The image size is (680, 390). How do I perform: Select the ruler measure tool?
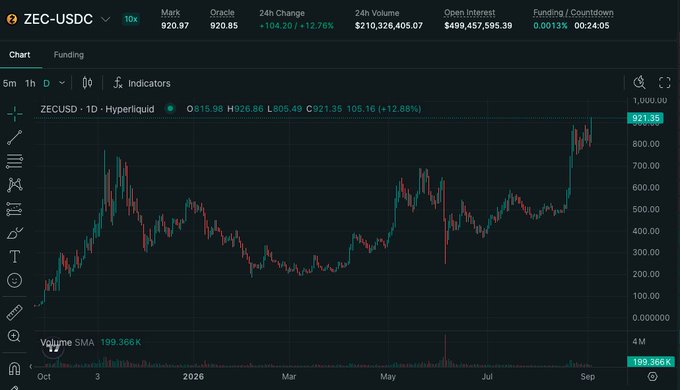click(14, 312)
